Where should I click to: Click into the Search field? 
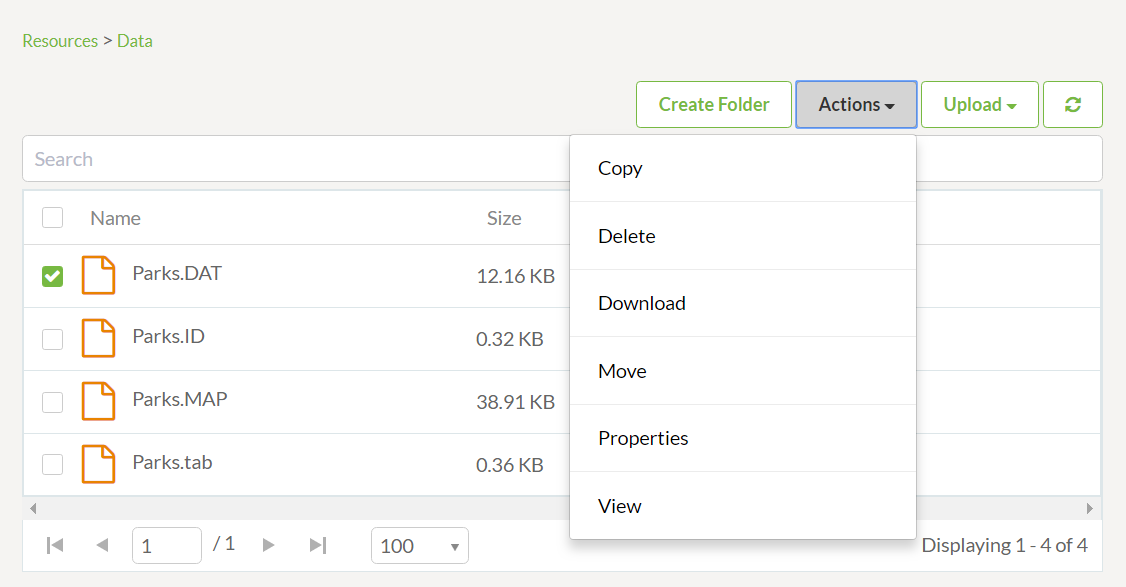(296, 159)
